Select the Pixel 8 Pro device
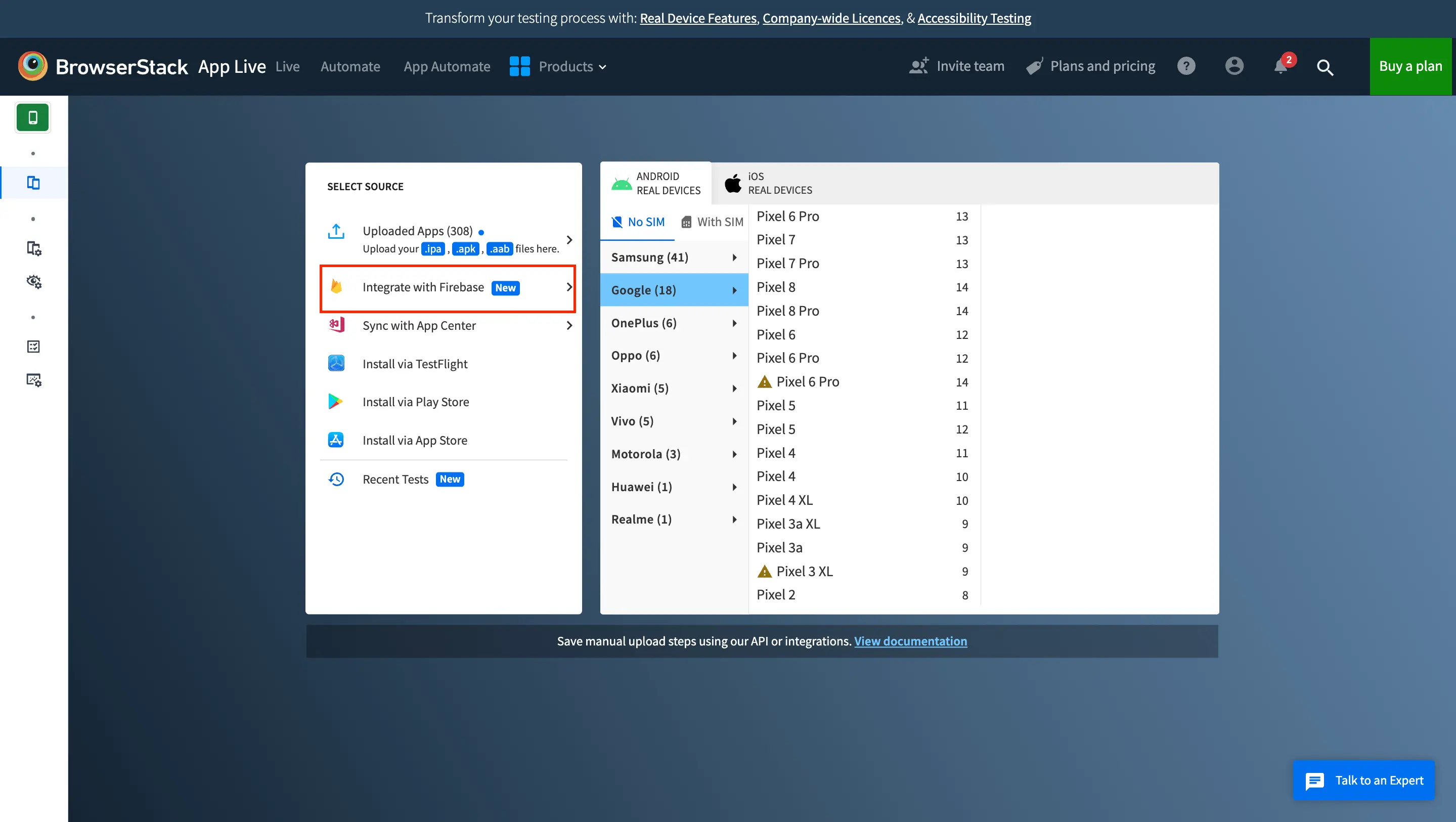 point(787,311)
